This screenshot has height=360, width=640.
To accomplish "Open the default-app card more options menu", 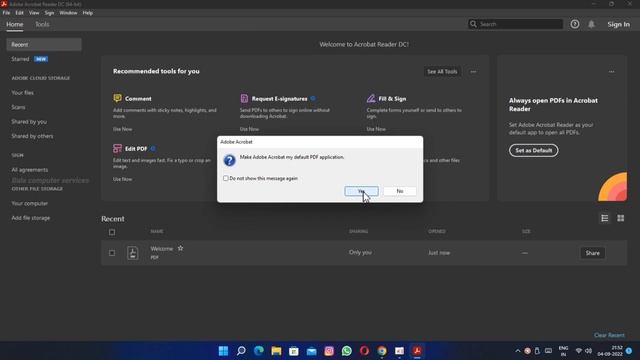I will [611, 72].
